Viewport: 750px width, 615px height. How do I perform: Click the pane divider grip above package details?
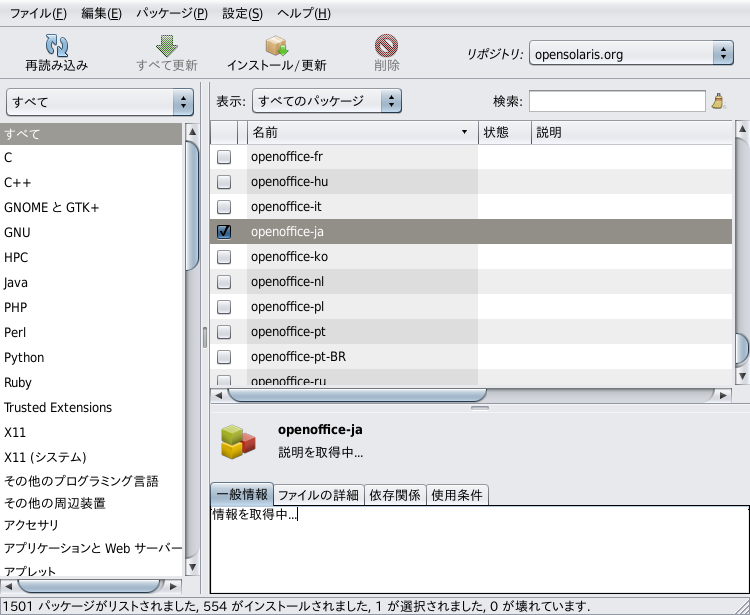coord(480,408)
